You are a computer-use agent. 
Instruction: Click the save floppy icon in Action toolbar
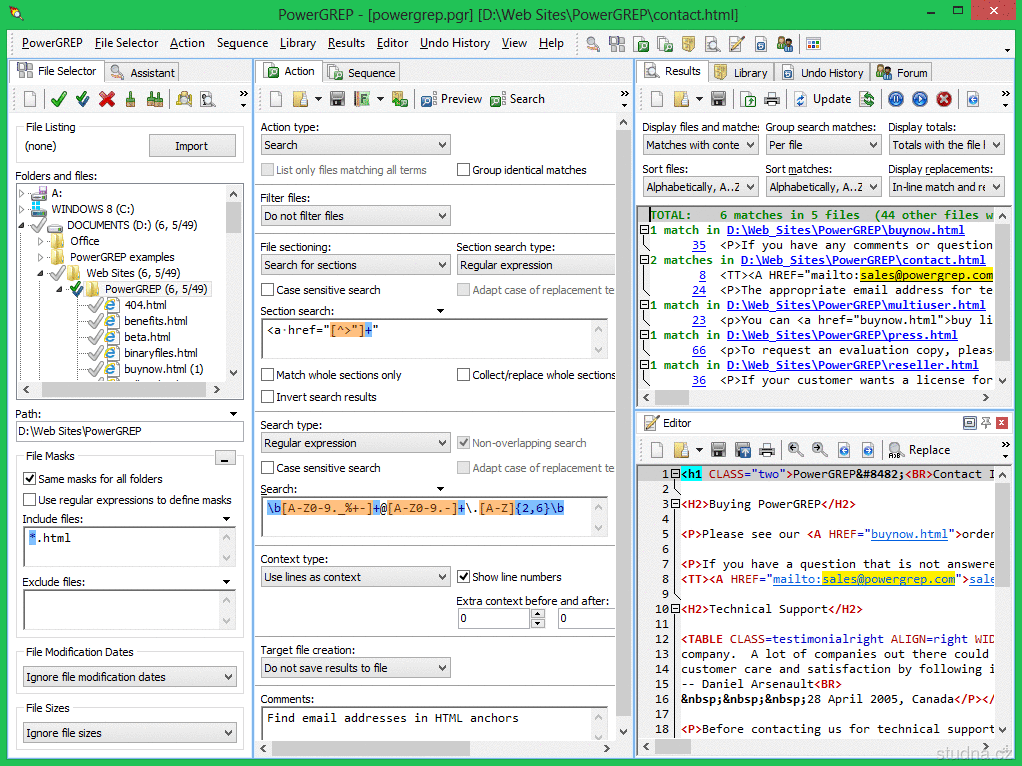337,99
